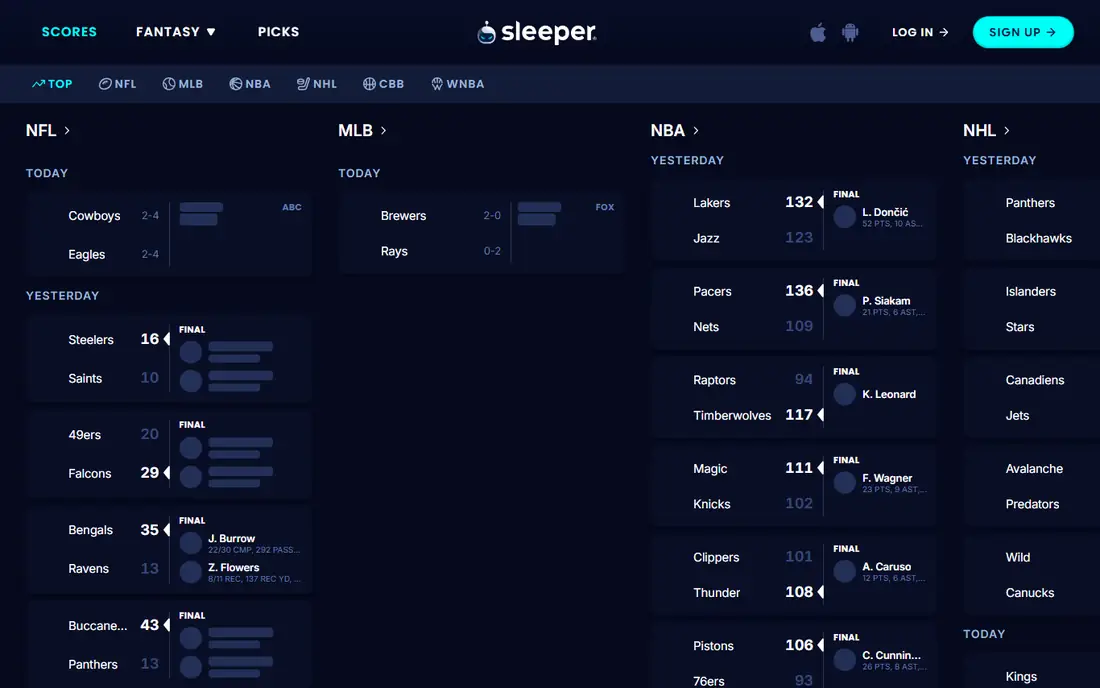Open the SCORES page in the header

point(69,32)
